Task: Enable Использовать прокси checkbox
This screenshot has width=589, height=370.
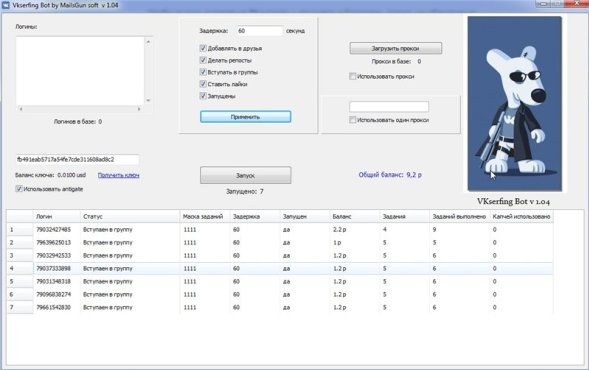Action: coord(352,76)
